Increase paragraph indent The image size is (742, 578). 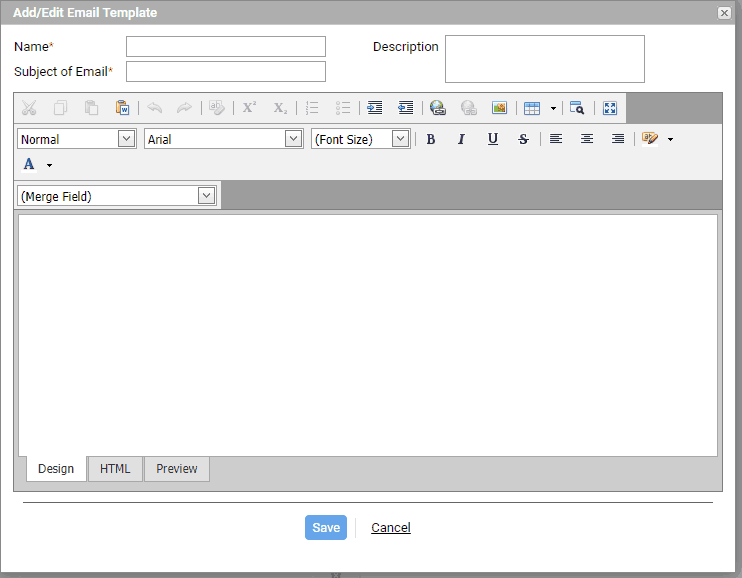pos(375,108)
